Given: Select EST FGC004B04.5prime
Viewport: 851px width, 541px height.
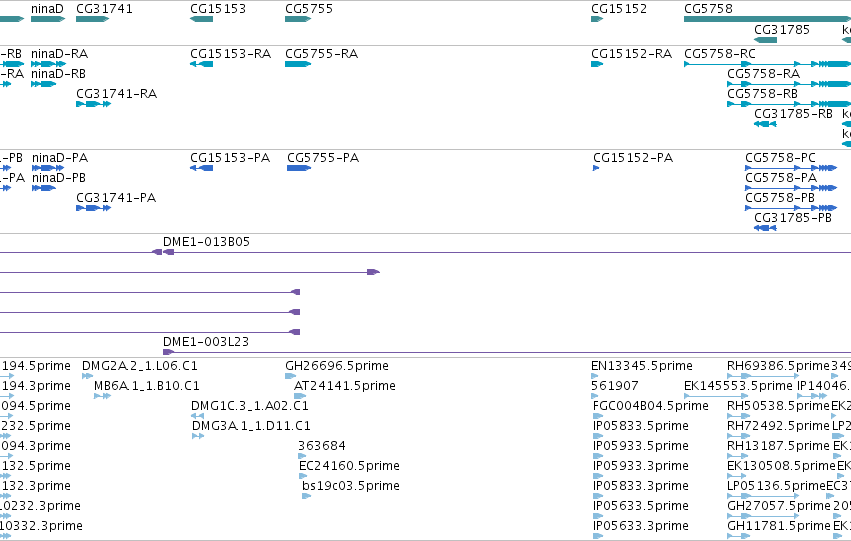Looking at the screenshot, I should (x=598, y=416).
